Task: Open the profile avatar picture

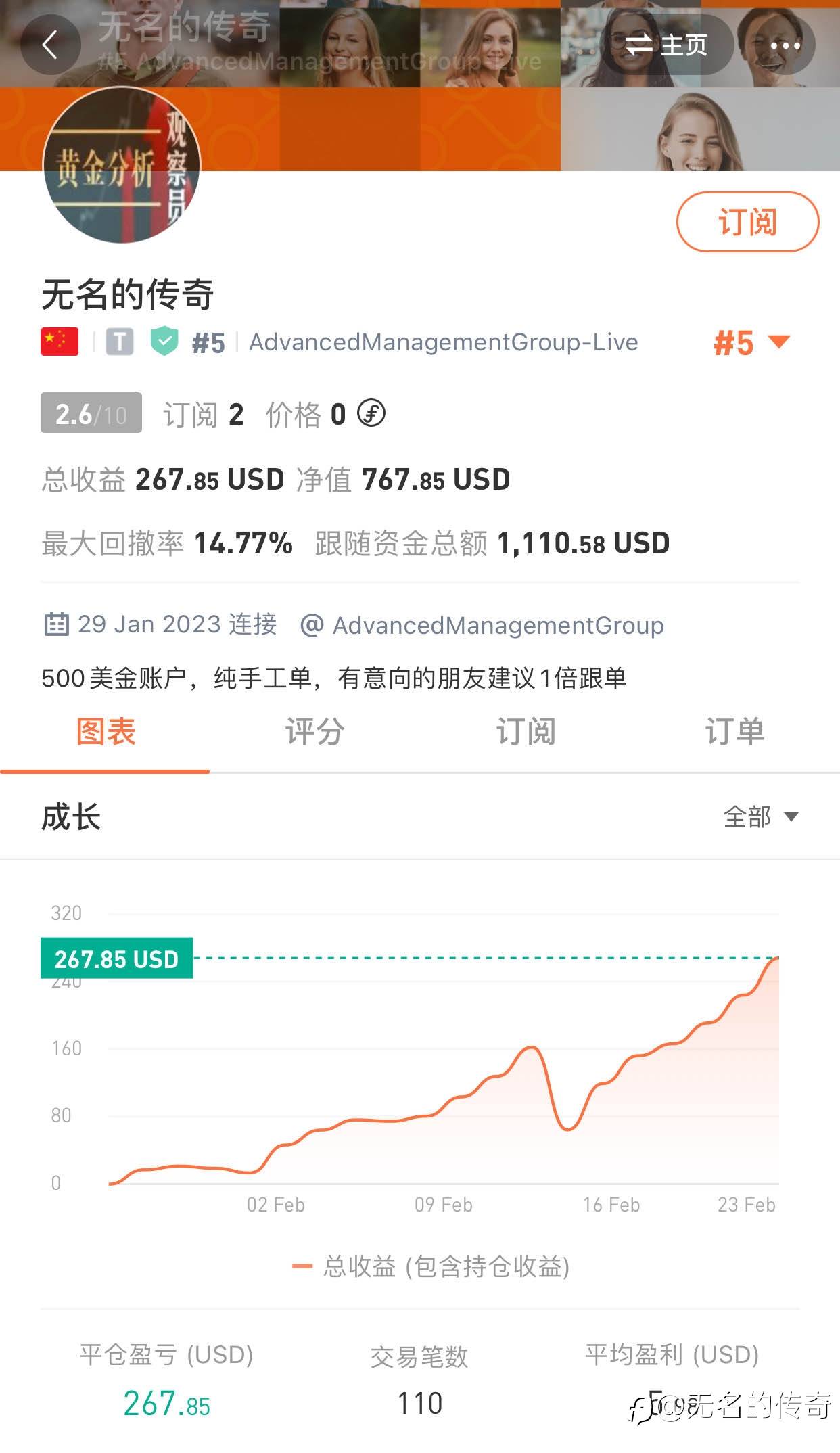Action: [122, 165]
